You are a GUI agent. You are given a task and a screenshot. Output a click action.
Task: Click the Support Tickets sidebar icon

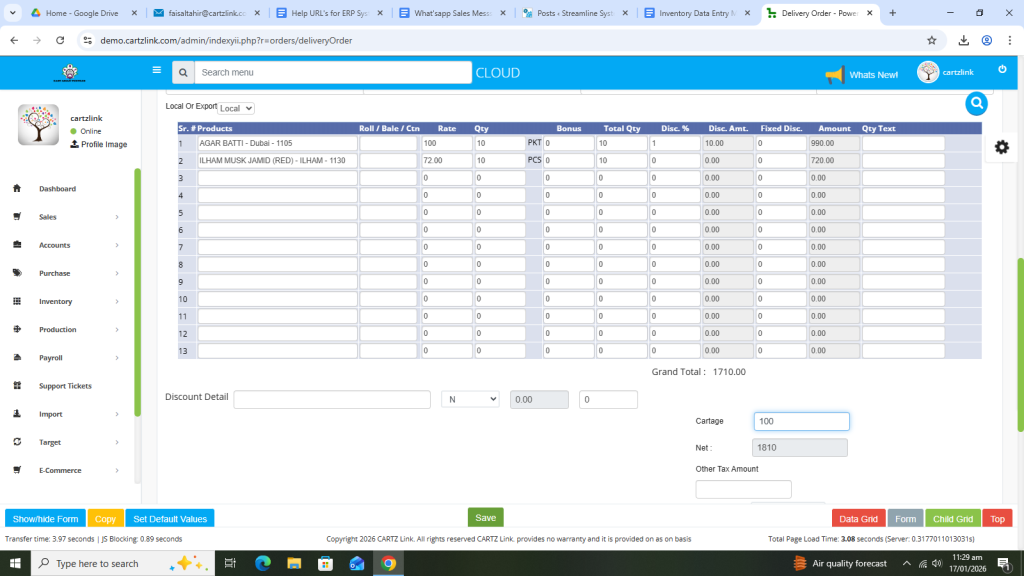pyautogui.click(x=17, y=386)
